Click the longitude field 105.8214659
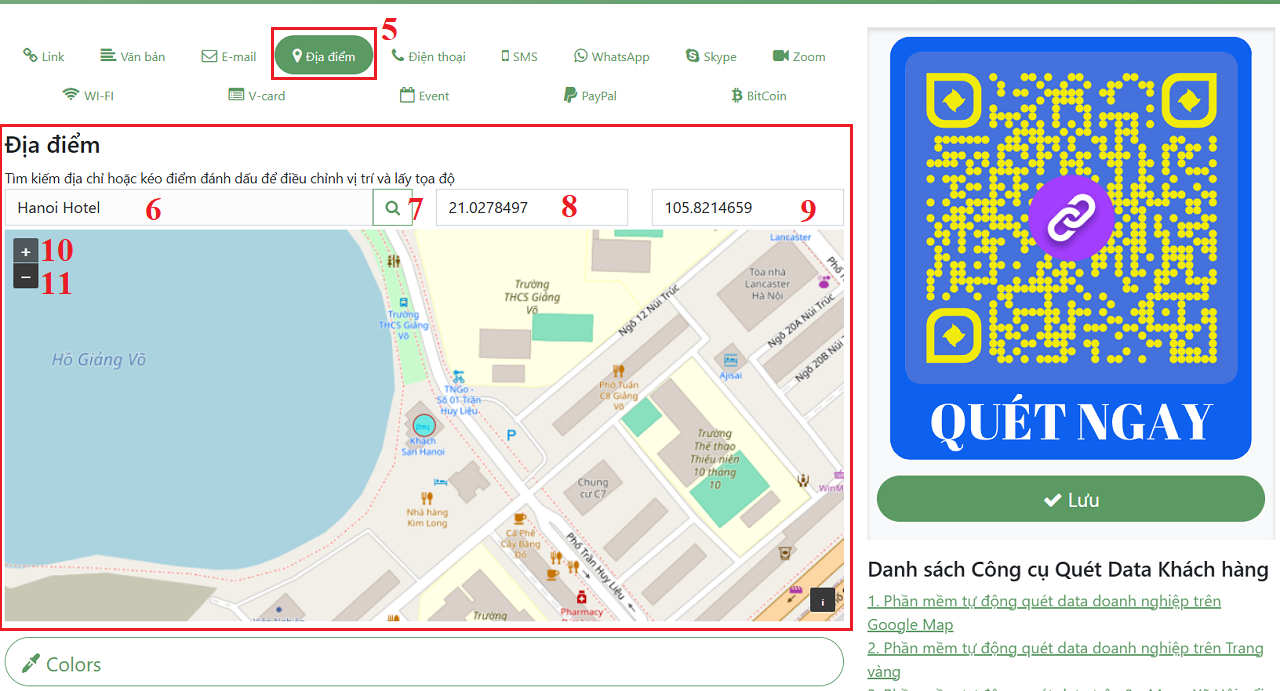 coord(748,208)
